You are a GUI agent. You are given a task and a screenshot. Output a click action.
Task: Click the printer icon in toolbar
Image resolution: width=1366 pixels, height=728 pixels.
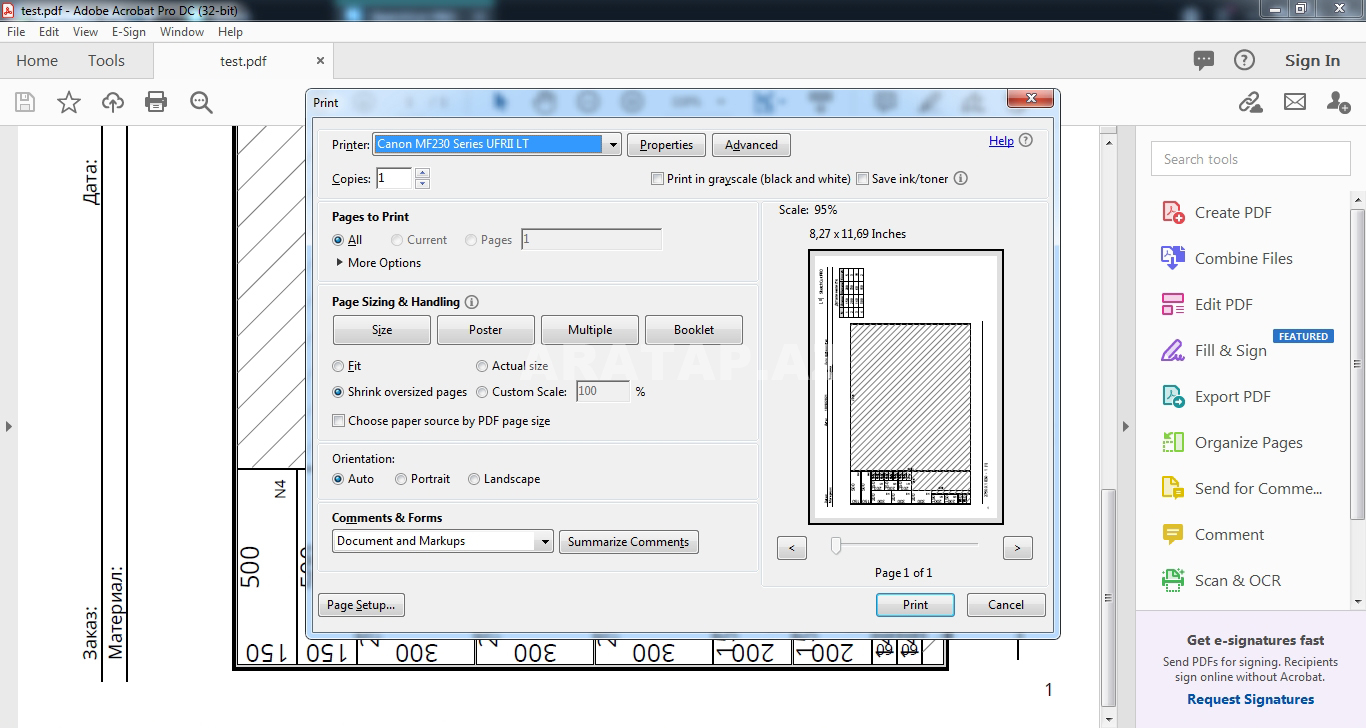(156, 102)
